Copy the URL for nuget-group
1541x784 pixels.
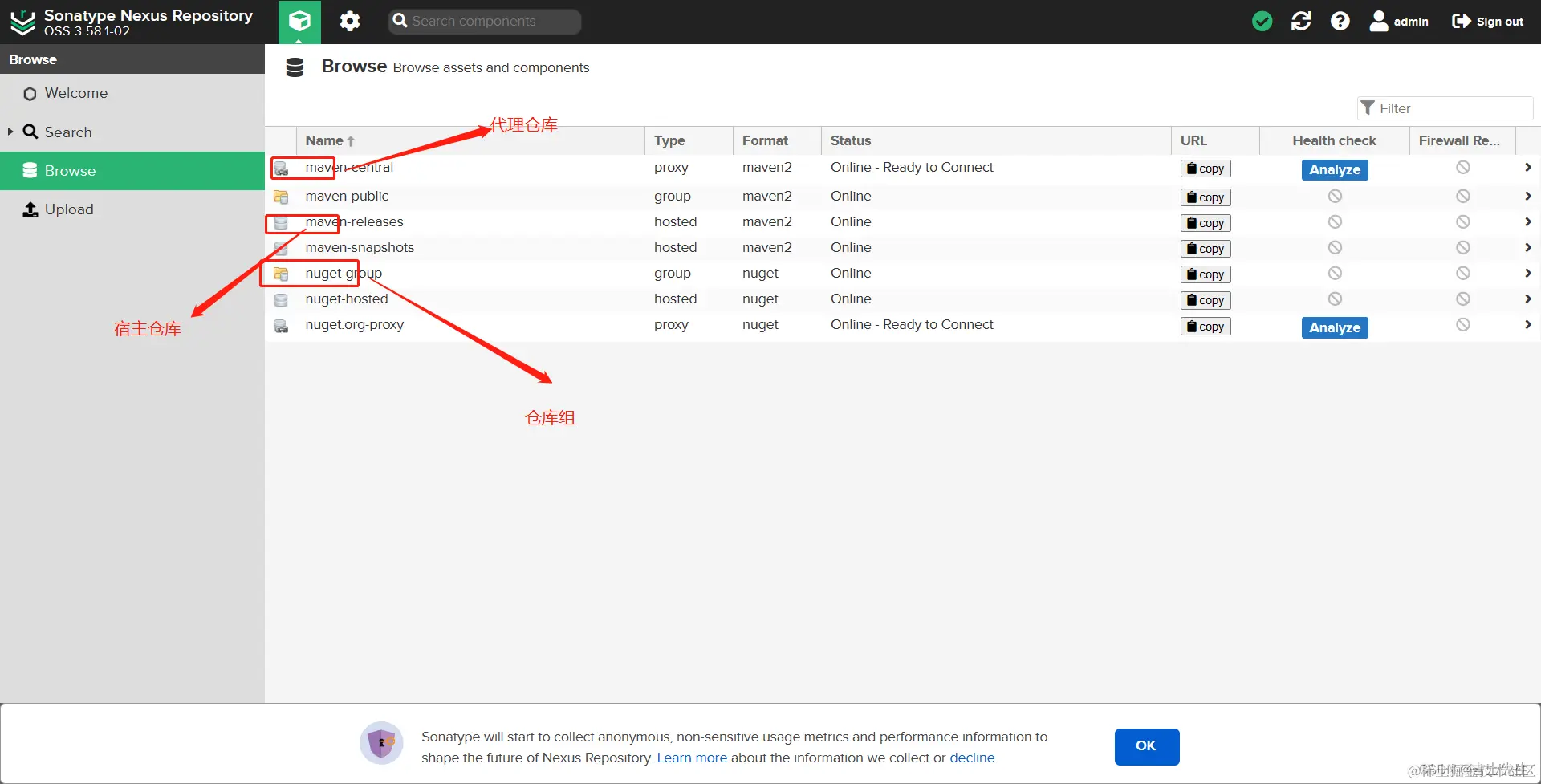click(x=1206, y=274)
